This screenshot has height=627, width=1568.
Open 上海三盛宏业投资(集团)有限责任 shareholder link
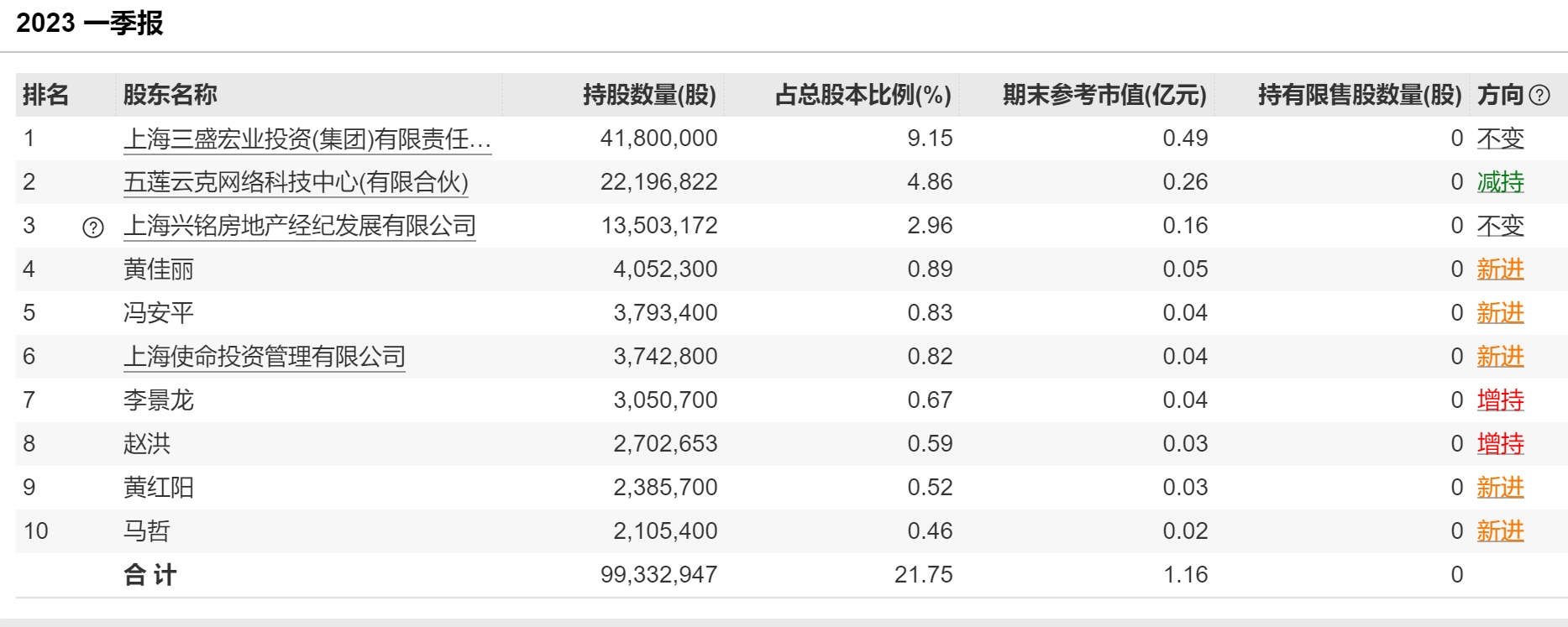pyautogui.click(x=307, y=138)
